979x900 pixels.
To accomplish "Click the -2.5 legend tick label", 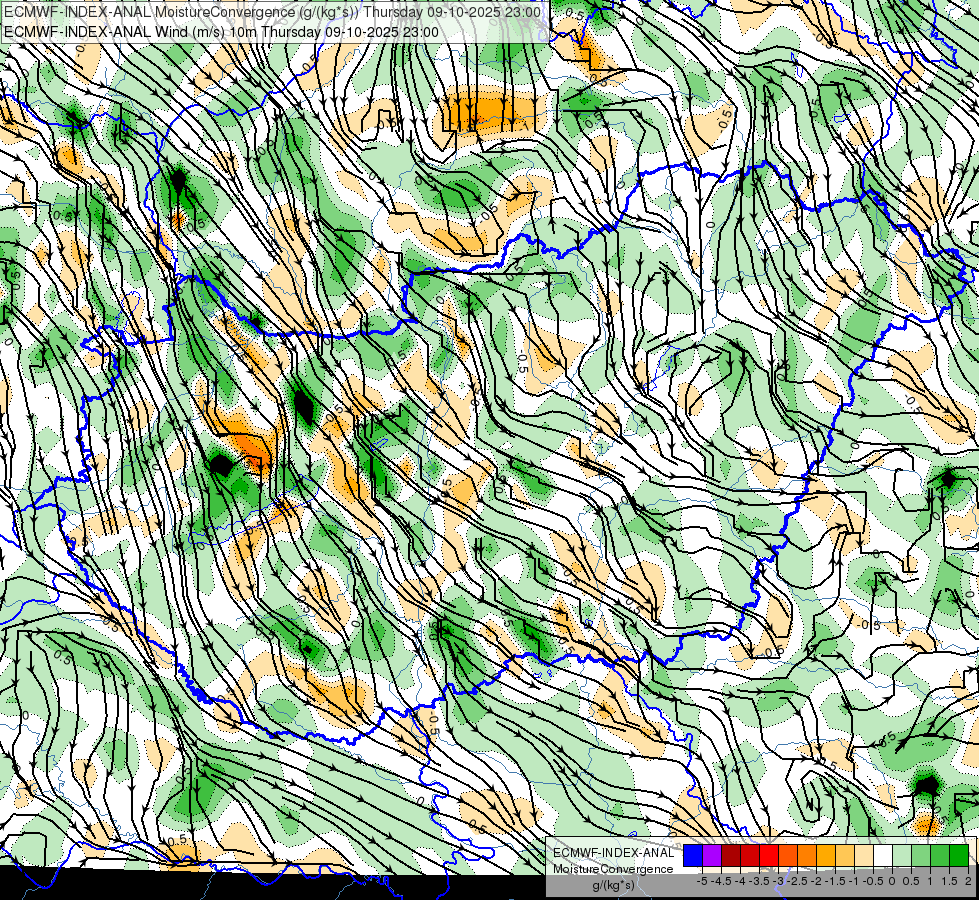I will coord(797,881).
